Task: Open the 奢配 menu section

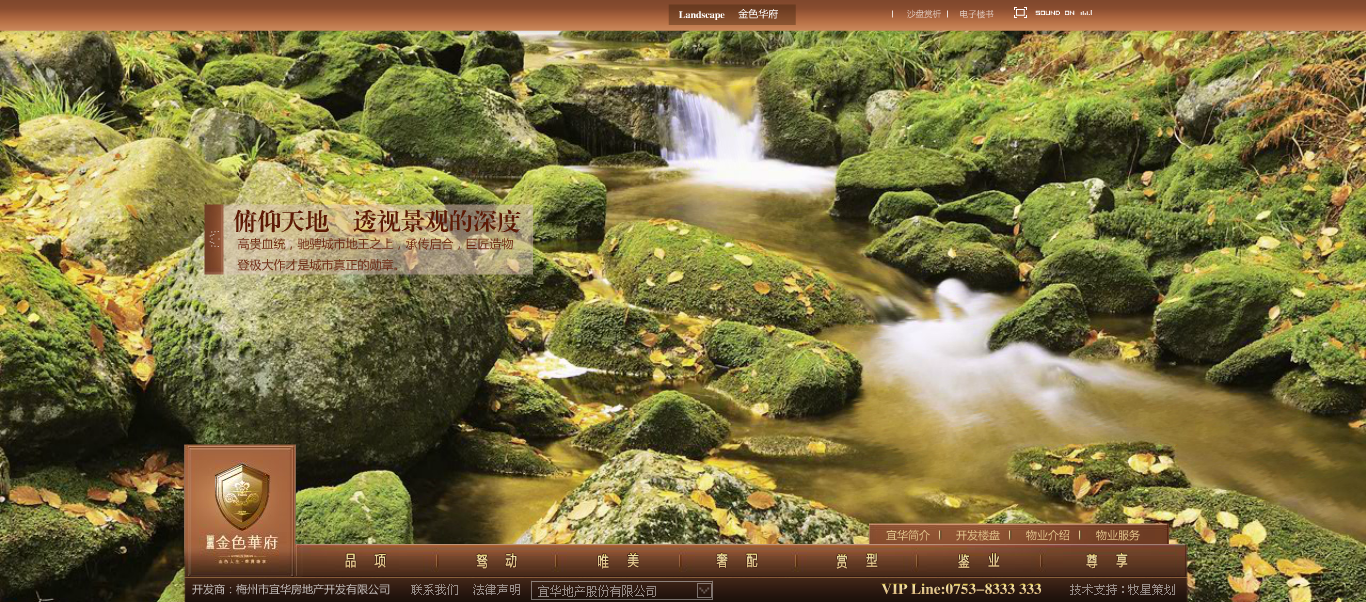Action: 736,561
